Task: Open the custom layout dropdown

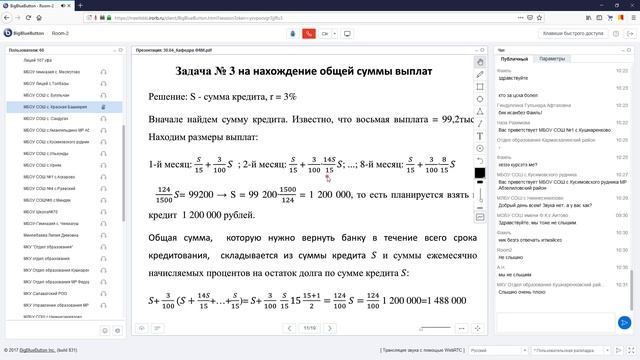Action: point(571,350)
